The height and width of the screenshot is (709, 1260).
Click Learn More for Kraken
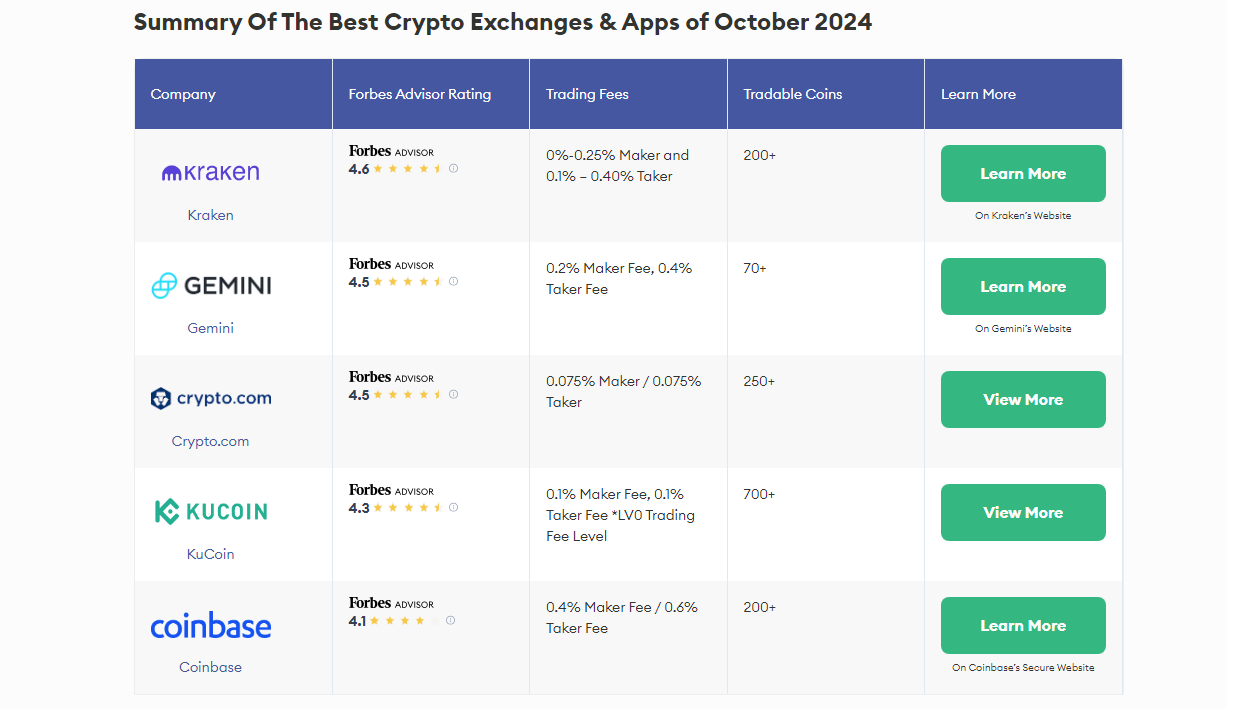[1023, 173]
